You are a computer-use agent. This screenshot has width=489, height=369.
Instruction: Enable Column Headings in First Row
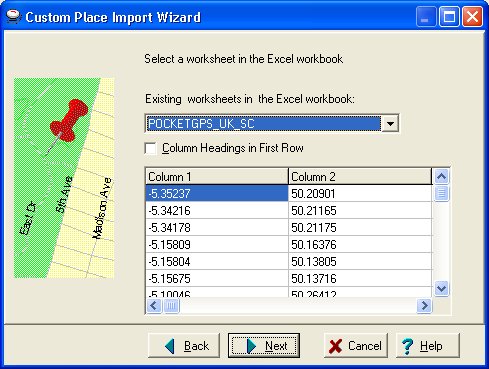(150, 148)
